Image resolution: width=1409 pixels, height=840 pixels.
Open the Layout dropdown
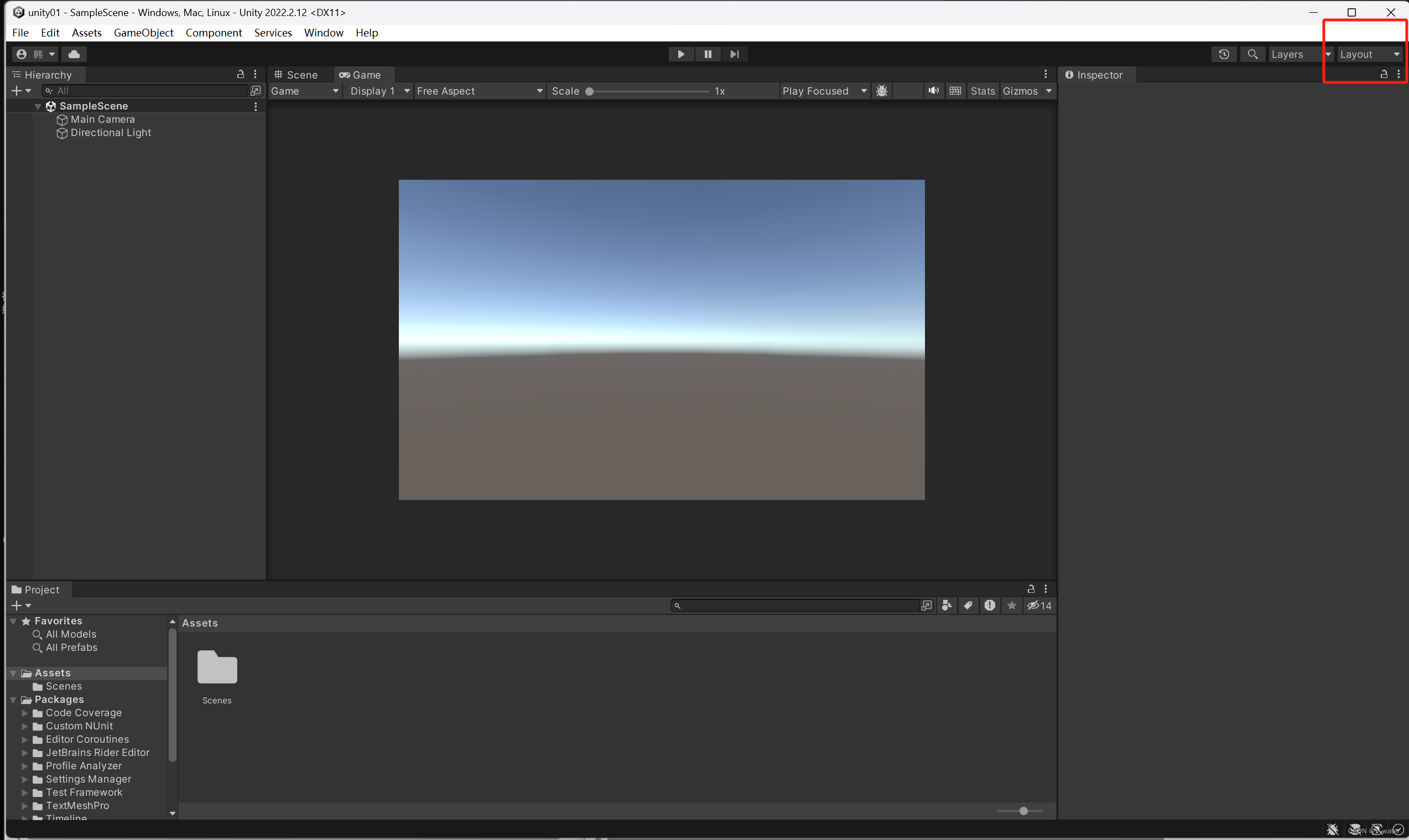coord(1369,54)
